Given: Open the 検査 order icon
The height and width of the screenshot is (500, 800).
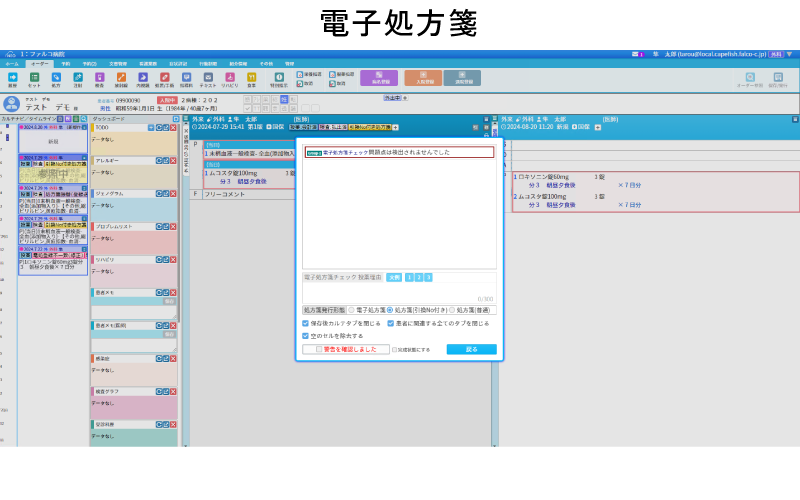Looking at the screenshot, I should pyautogui.click(x=99, y=78).
